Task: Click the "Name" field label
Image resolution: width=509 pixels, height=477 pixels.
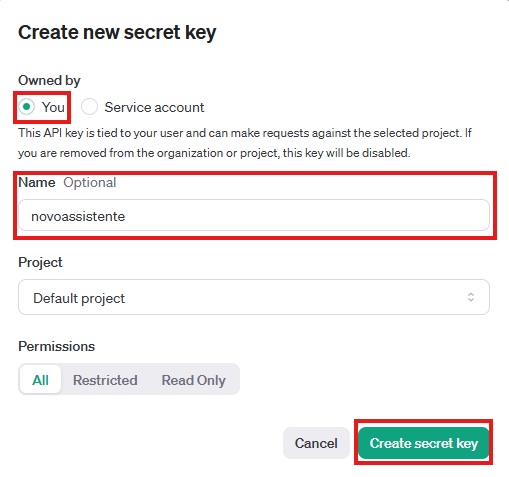Action: click(x=37, y=182)
